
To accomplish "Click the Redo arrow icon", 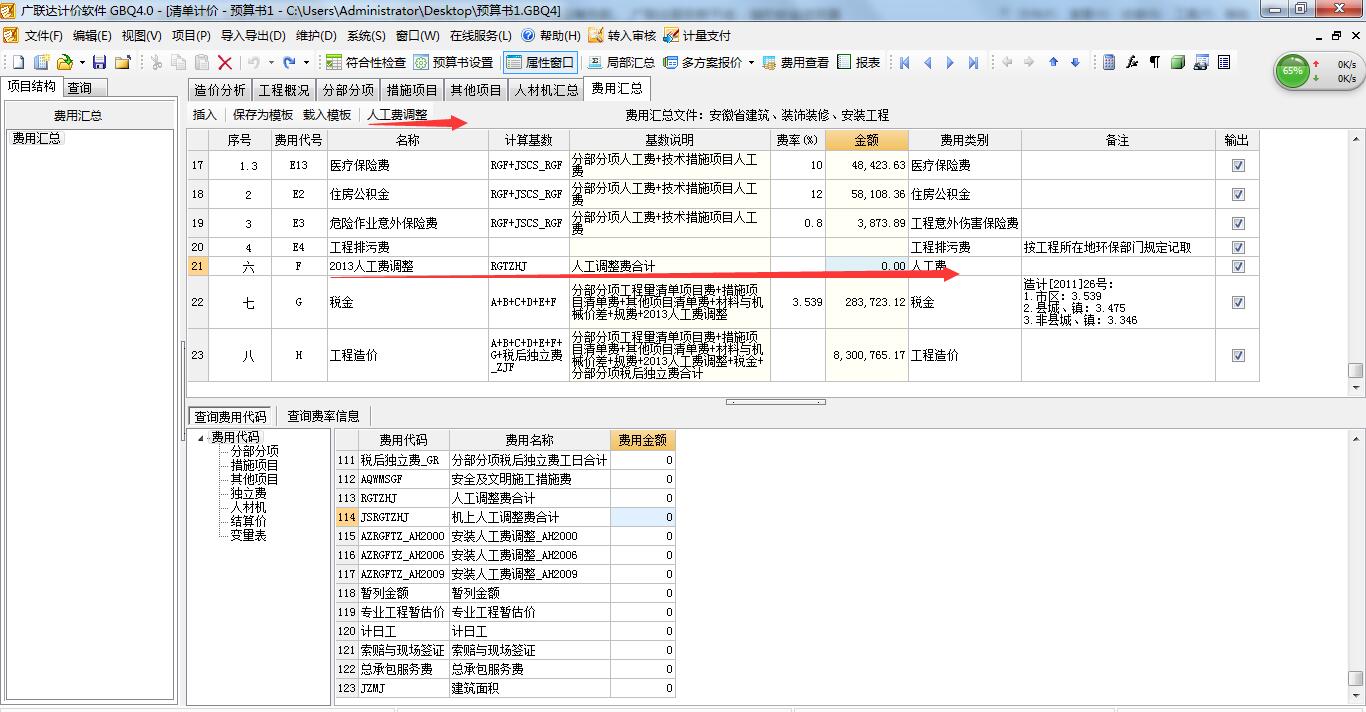I will point(289,62).
